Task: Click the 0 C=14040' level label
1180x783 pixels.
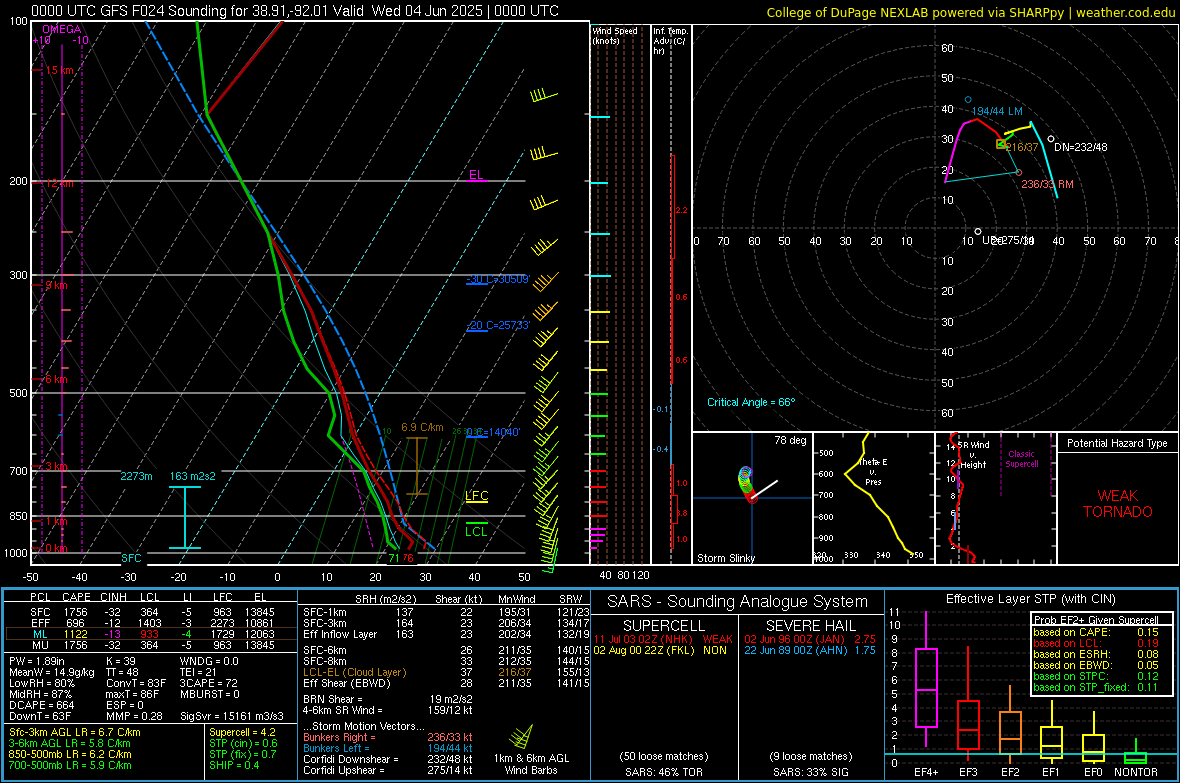Action: pos(492,432)
